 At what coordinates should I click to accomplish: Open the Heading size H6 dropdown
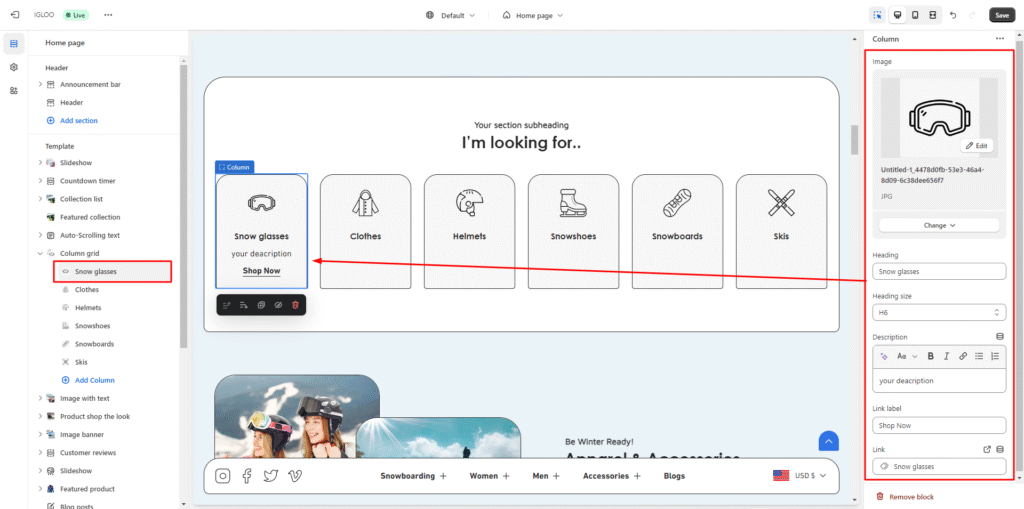coord(938,313)
